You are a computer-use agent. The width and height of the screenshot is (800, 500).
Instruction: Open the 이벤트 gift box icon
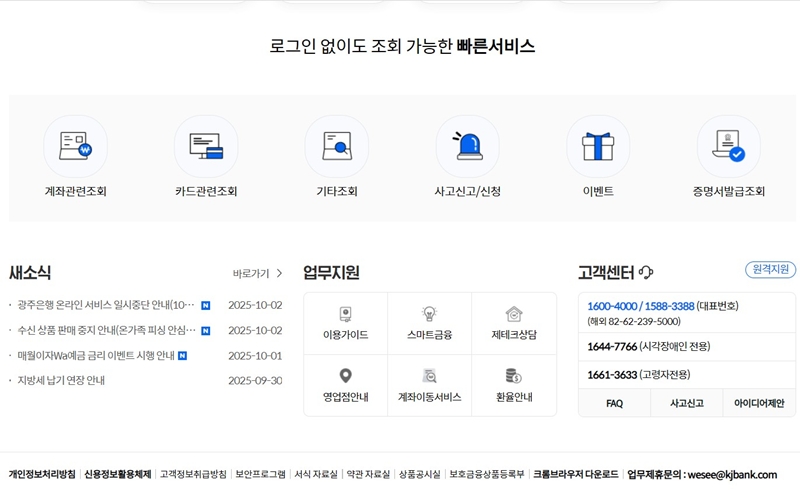[x=598, y=146]
